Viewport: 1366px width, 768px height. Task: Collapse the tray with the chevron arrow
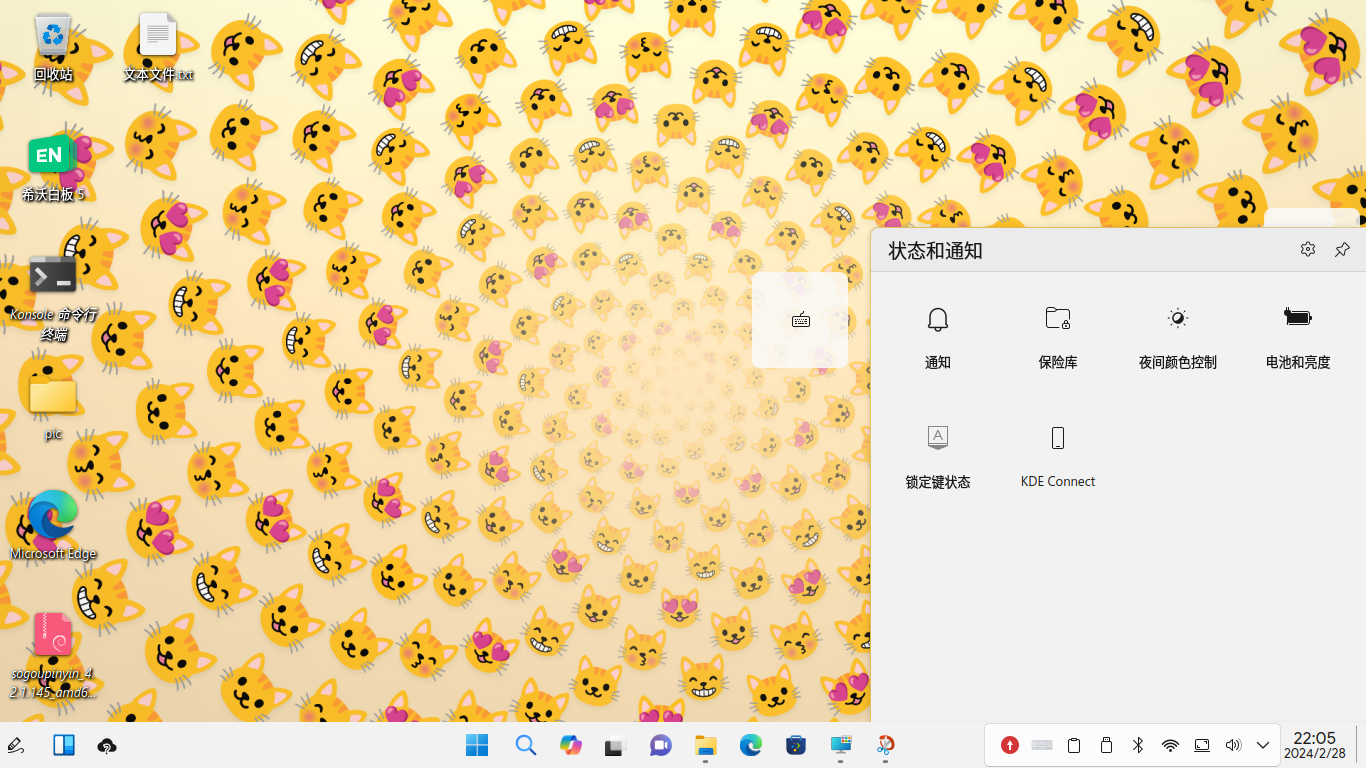[x=1263, y=745]
